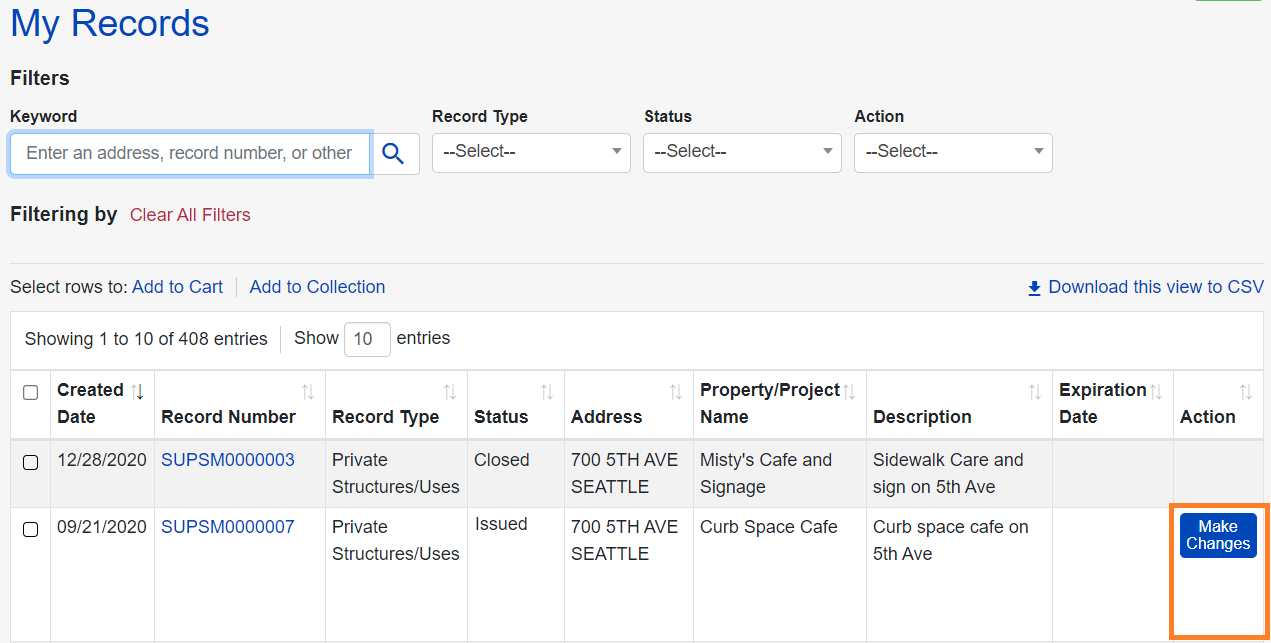The height and width of the screenshot is (643, 1271).
Task: Open record SUPSM0000003 link
Action: coord(228,460)
